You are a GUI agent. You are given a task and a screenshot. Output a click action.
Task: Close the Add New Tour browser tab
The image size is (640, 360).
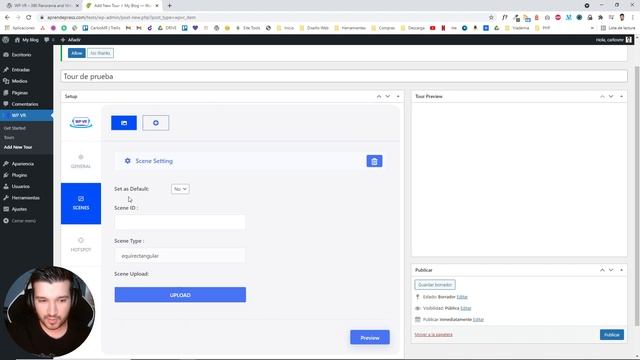[x=157, y=6]
